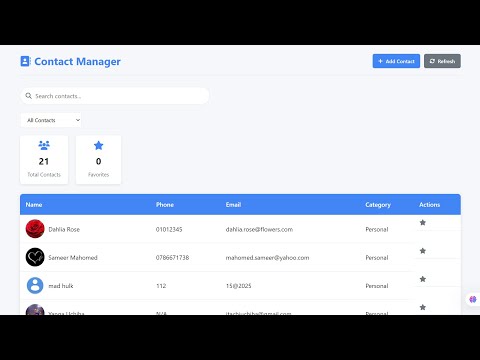Click email 15@2025
Image resolution: width=480 pixels, height=360 pixels.
click(x=238, y=286)
